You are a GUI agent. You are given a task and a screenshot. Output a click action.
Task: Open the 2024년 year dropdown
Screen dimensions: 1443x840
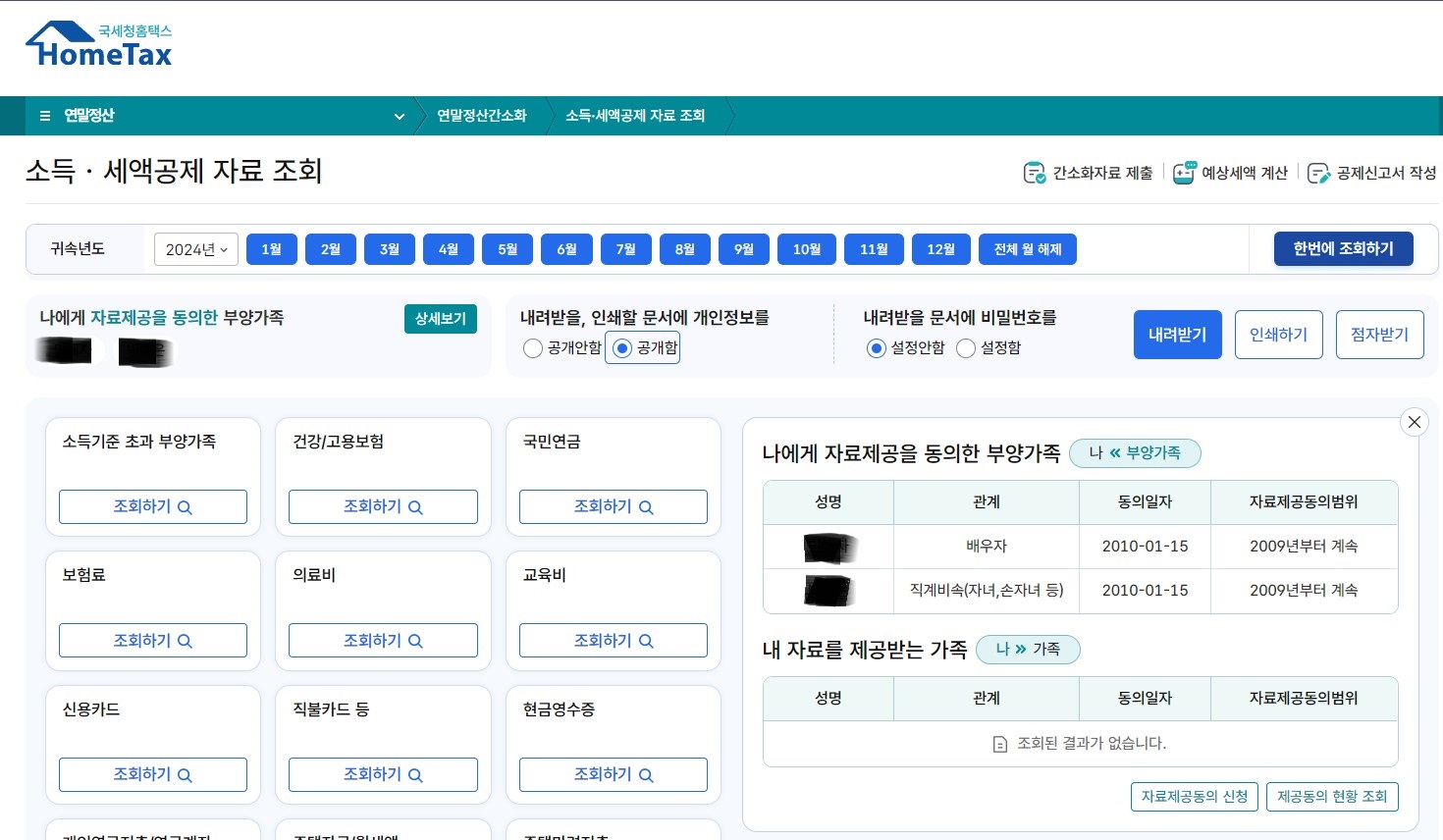[196, 249]
